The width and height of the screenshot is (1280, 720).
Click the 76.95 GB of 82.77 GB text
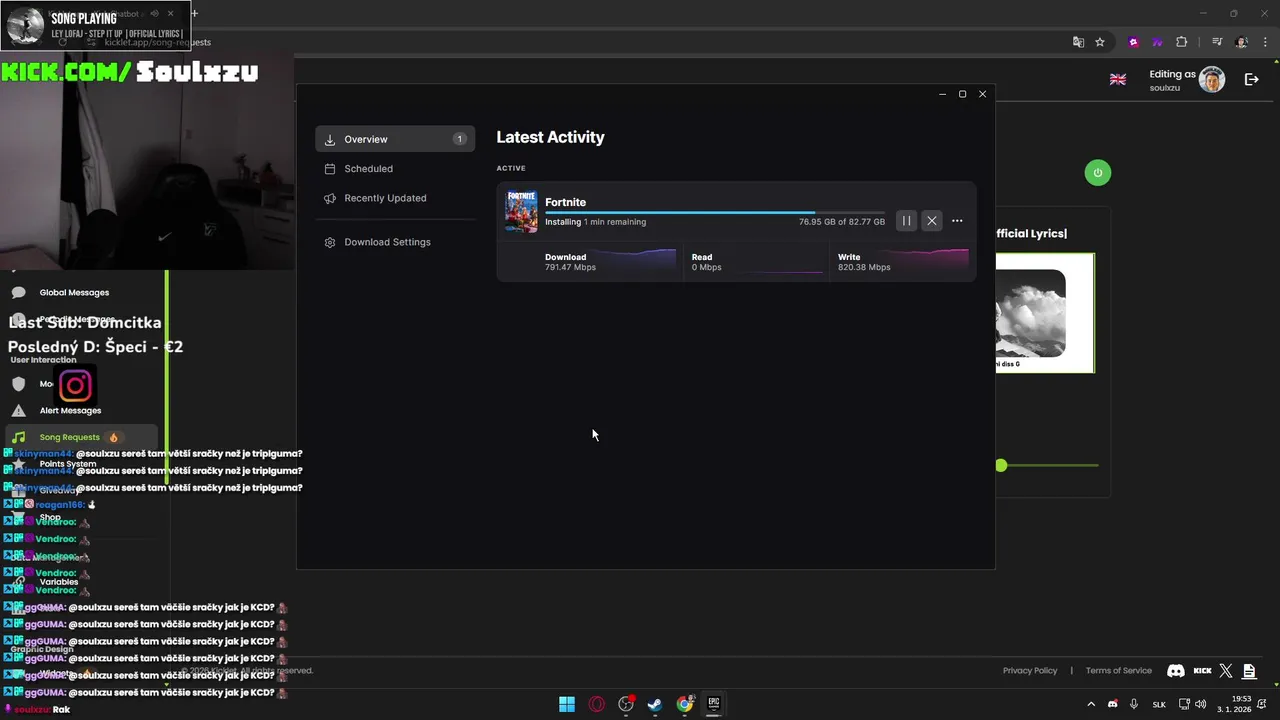[841, 222]
